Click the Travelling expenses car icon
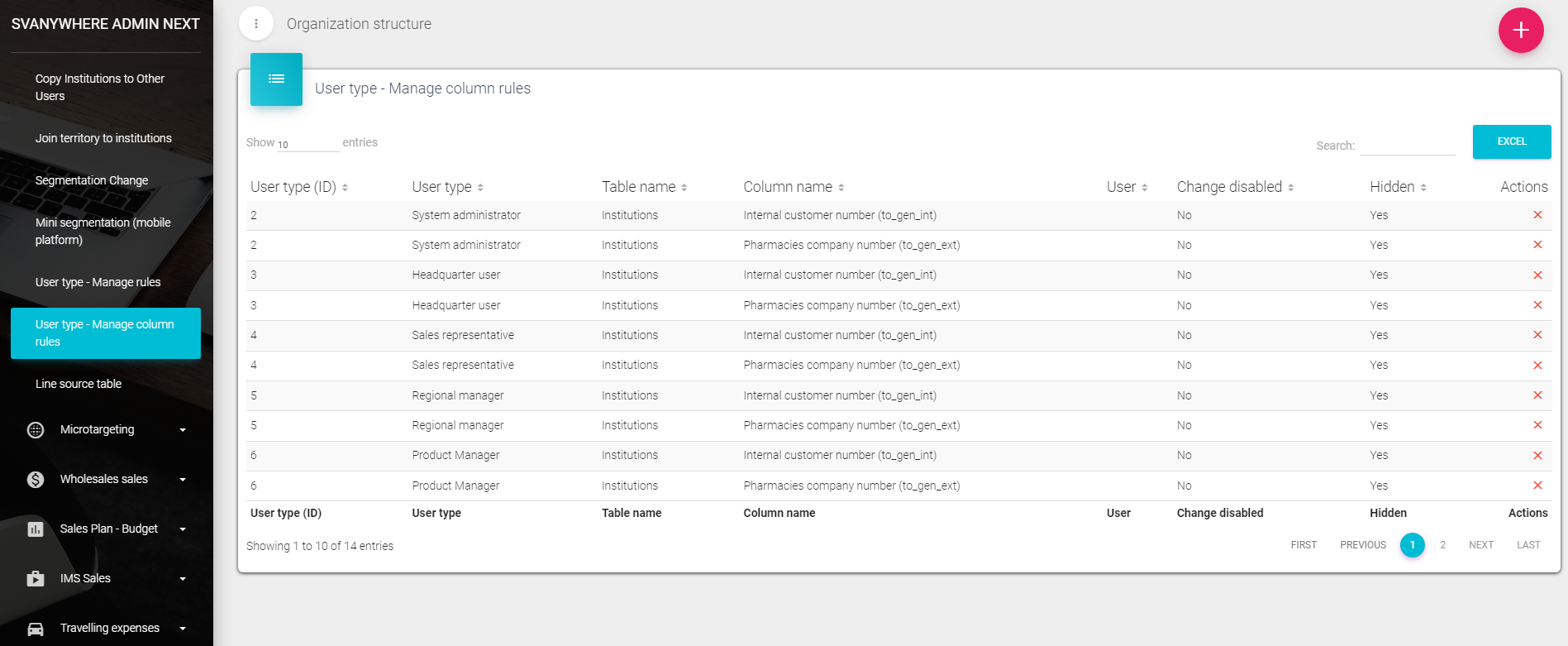1568x646 pixels. point(36,629)
